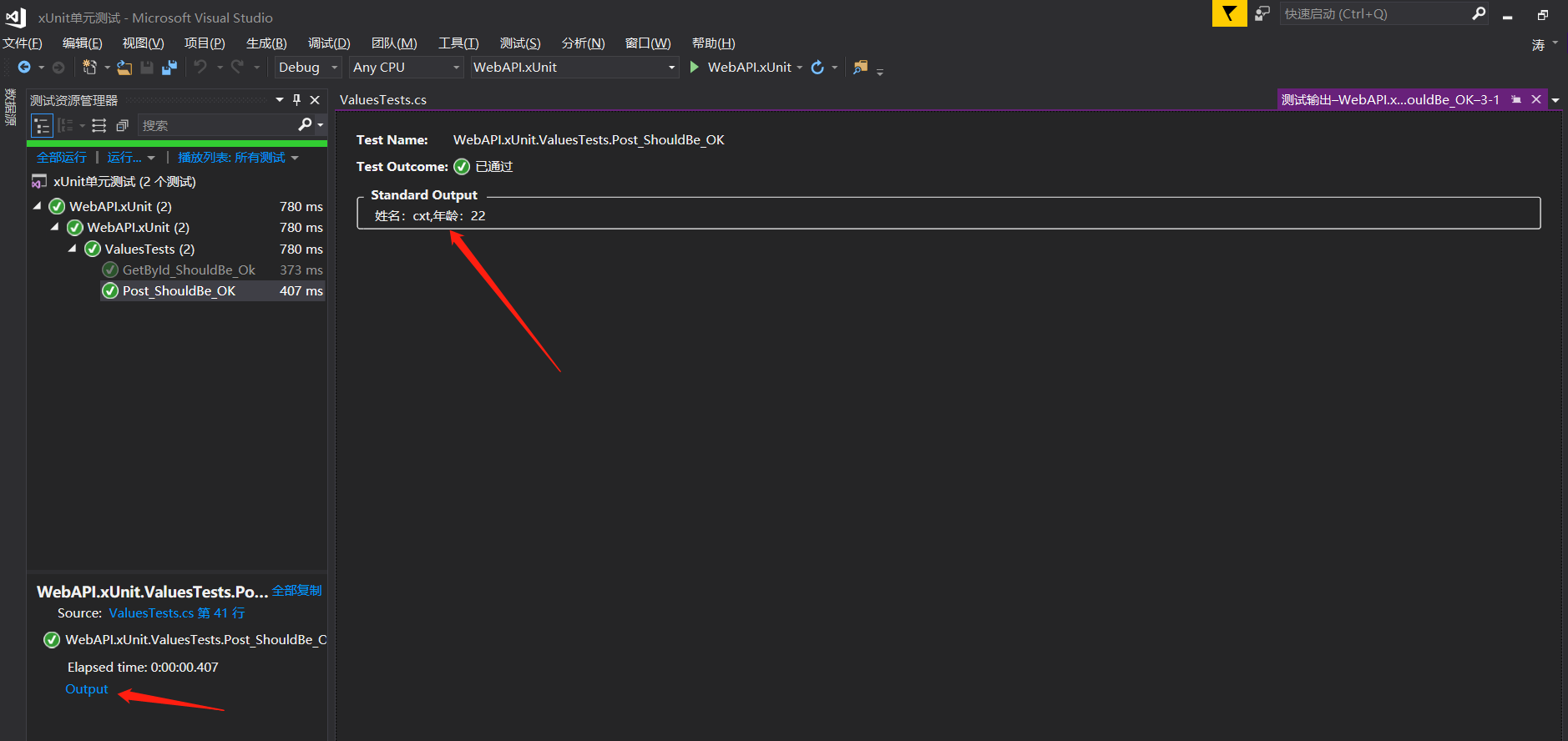Start debugging with the green play icon
Viewport: 1568px width, 741px height.
click(x=694, y=67)
